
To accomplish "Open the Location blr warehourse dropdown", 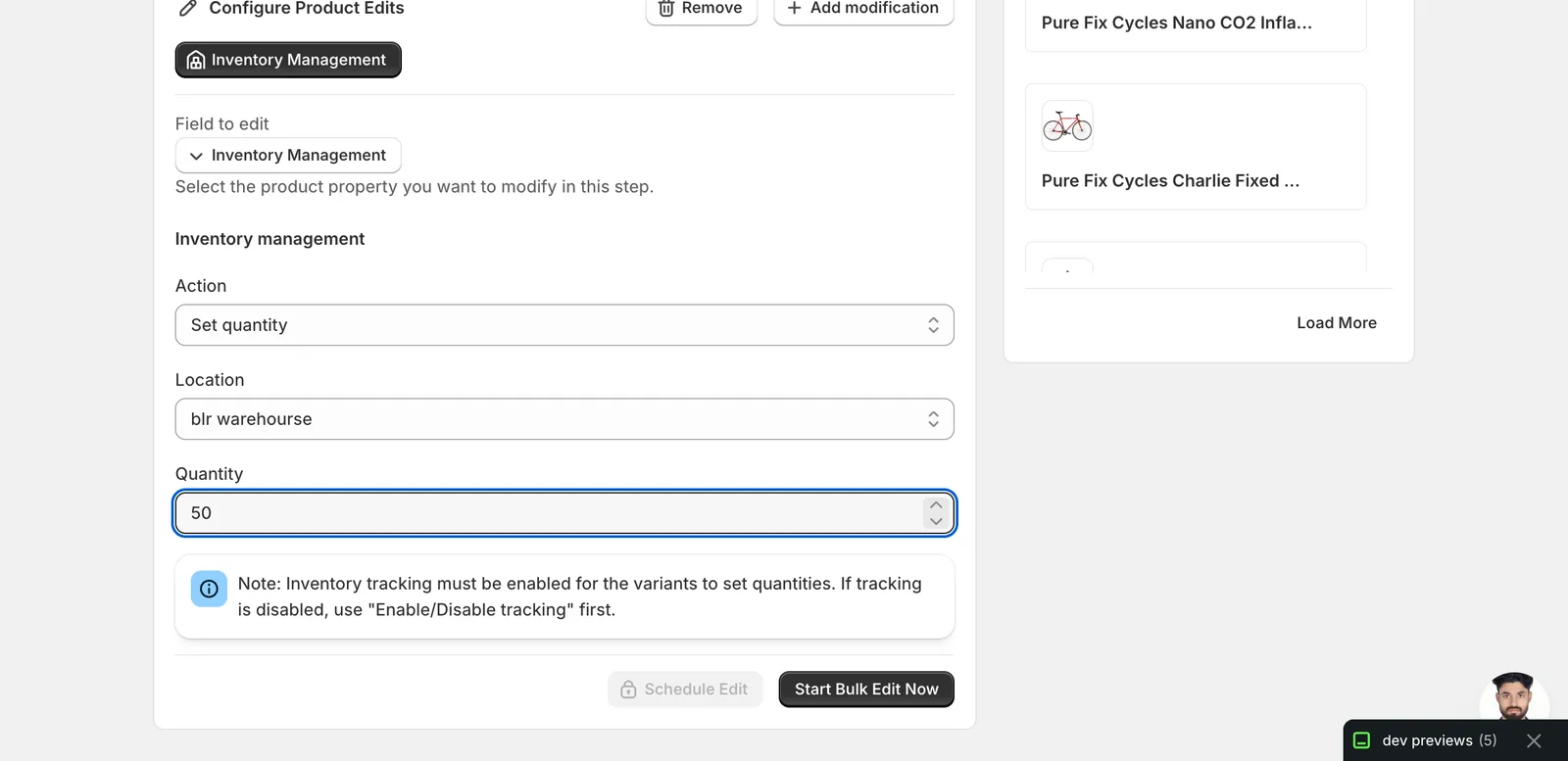I will [564, 419].
